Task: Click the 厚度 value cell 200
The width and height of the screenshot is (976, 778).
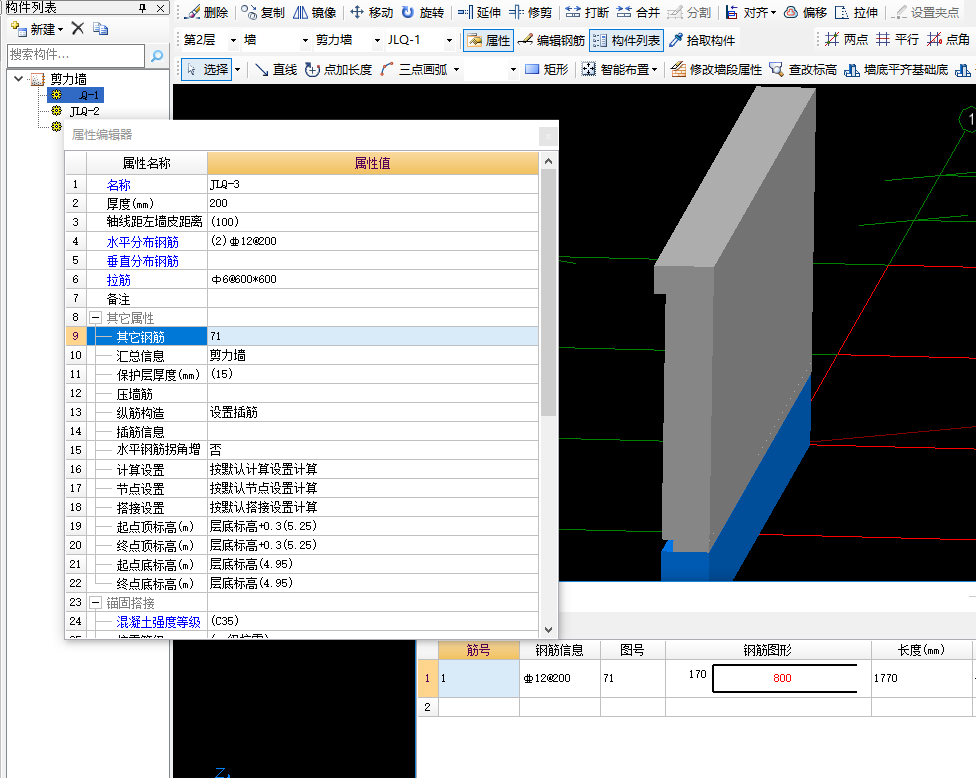Action: click(373, 204)
